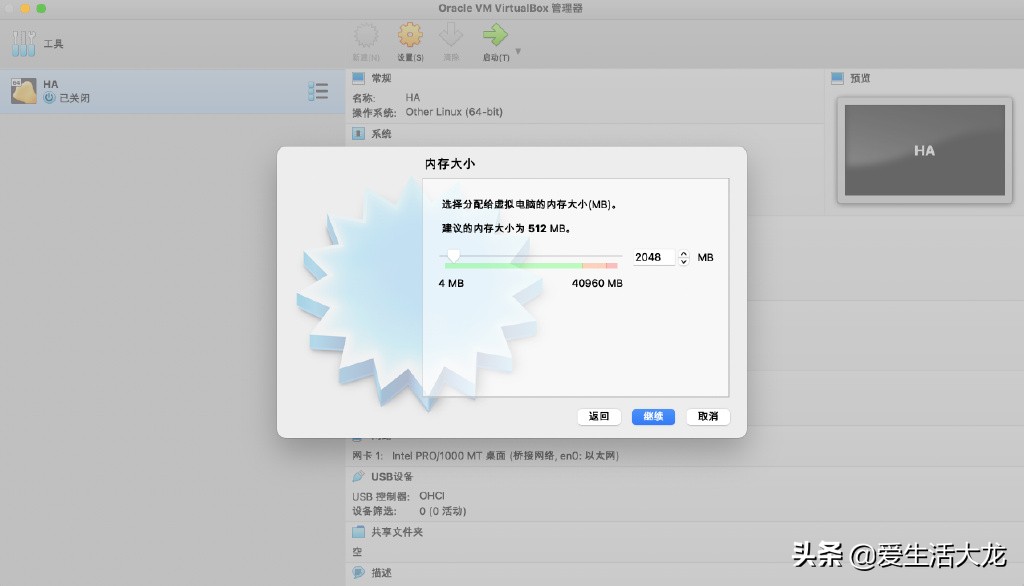This screenshot has width=1024, height=586.
Task: Click the 共享文件夹 folder icon
Action: pyautogui.click(x=357, y=531)
